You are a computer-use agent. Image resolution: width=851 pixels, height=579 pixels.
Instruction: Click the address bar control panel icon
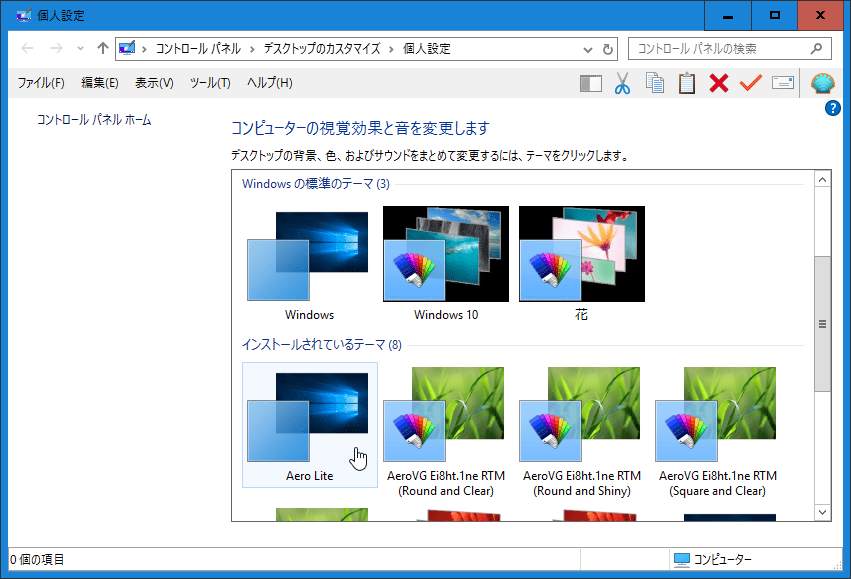pos(127,48)
